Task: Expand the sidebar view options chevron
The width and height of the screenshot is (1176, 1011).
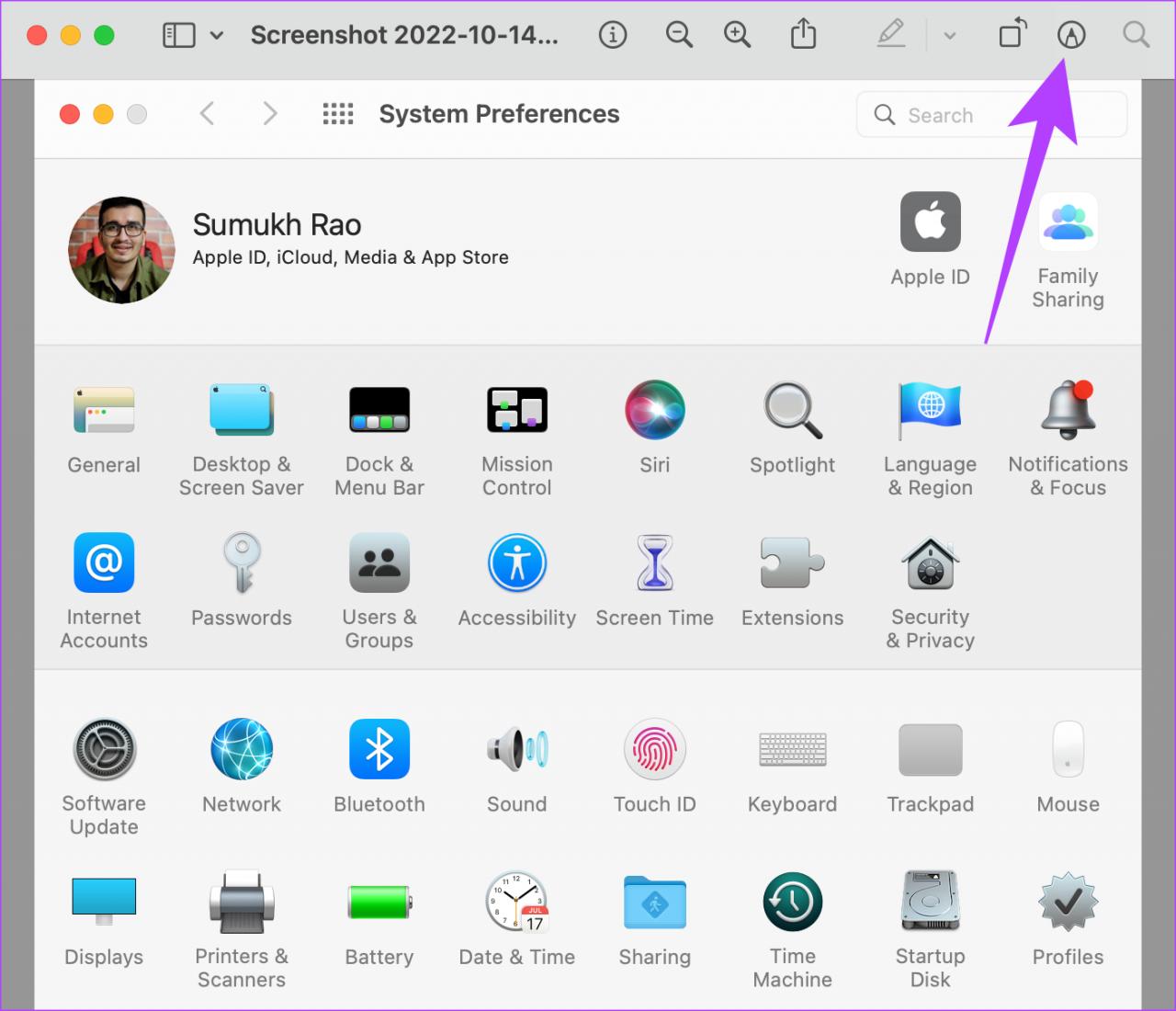Action: (217, 36)
